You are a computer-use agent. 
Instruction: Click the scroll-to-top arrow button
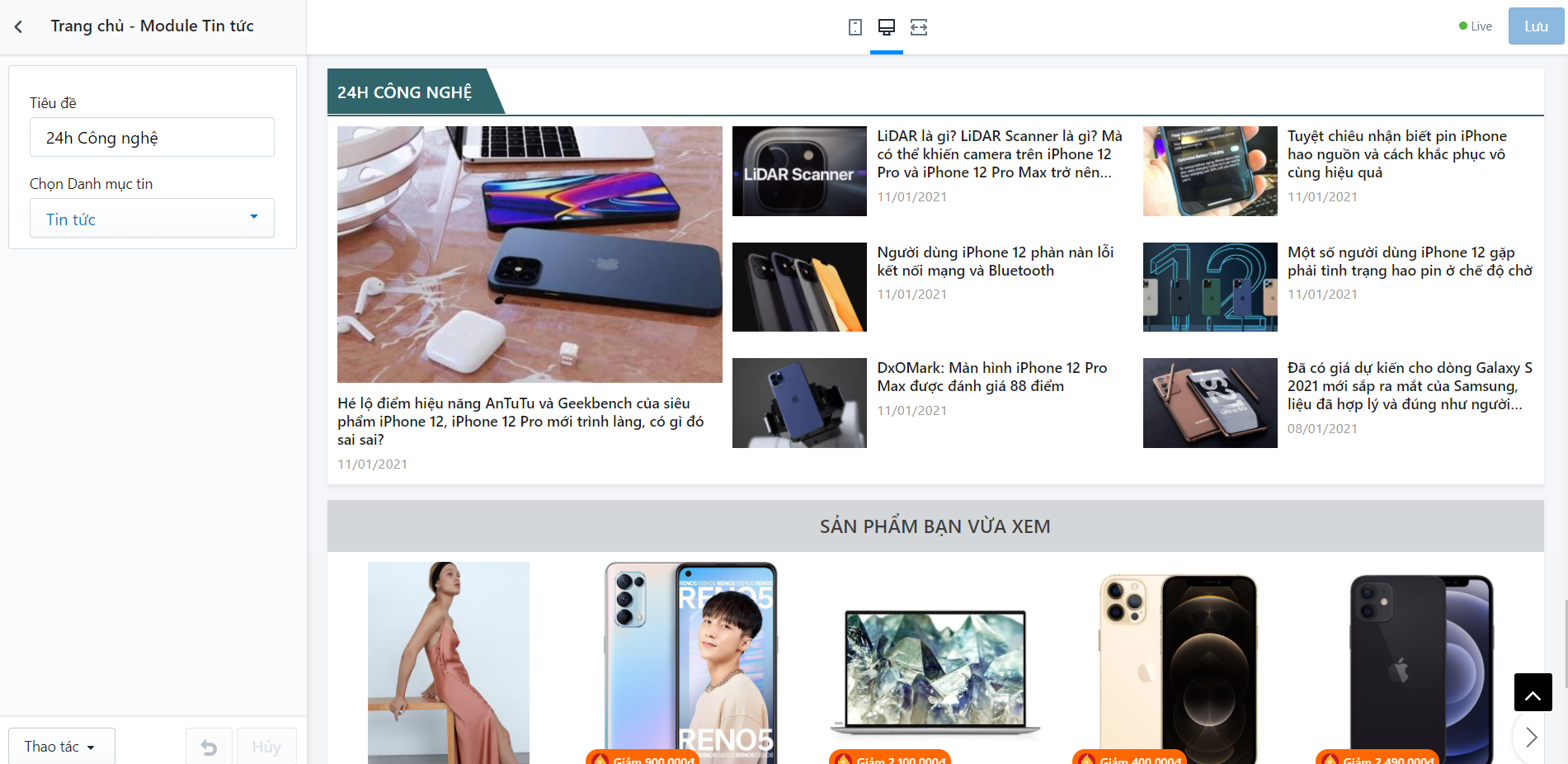[x=1533, y=692]
